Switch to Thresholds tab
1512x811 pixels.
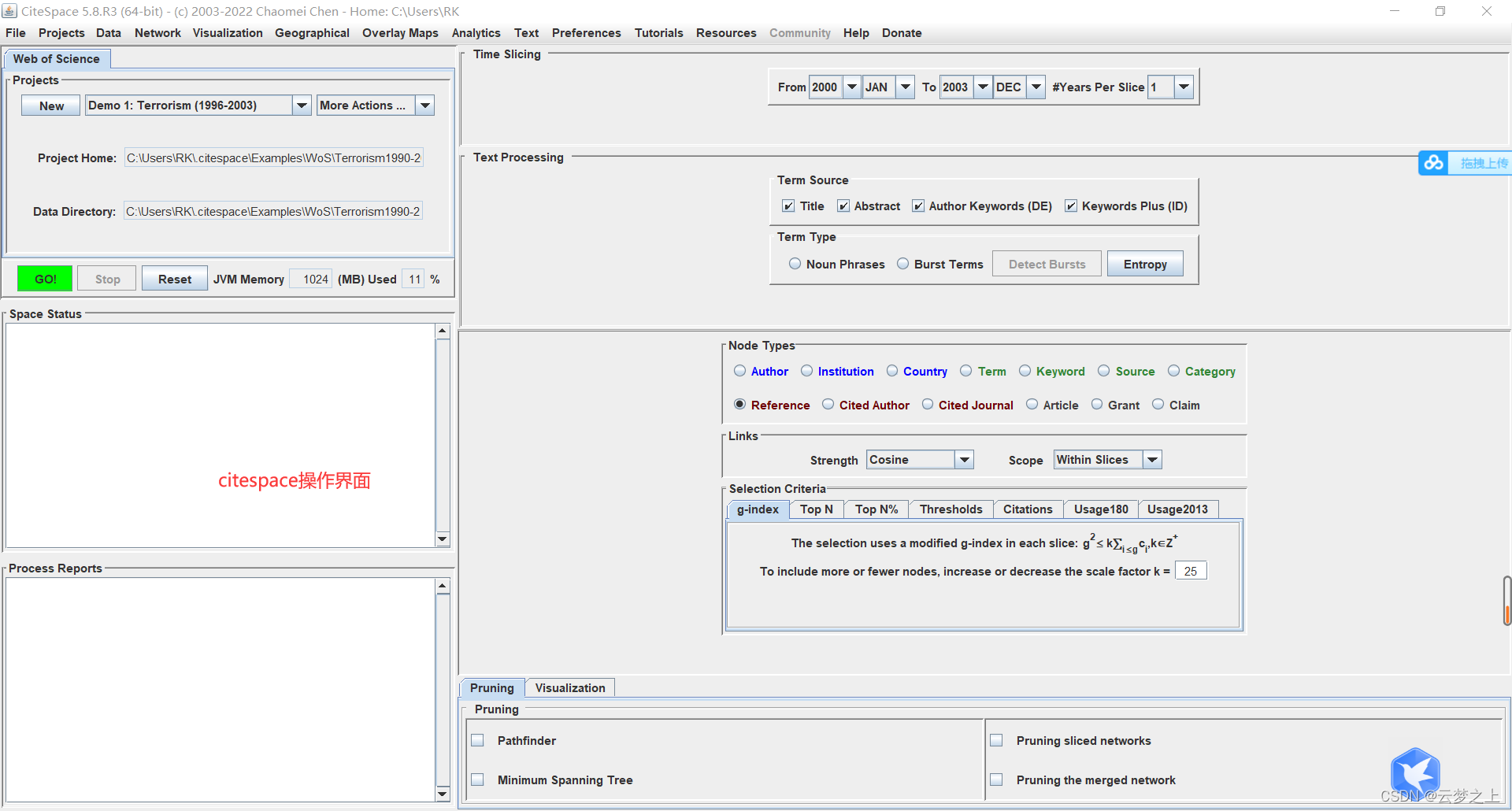pyautogui.click(x=951, y=509)
